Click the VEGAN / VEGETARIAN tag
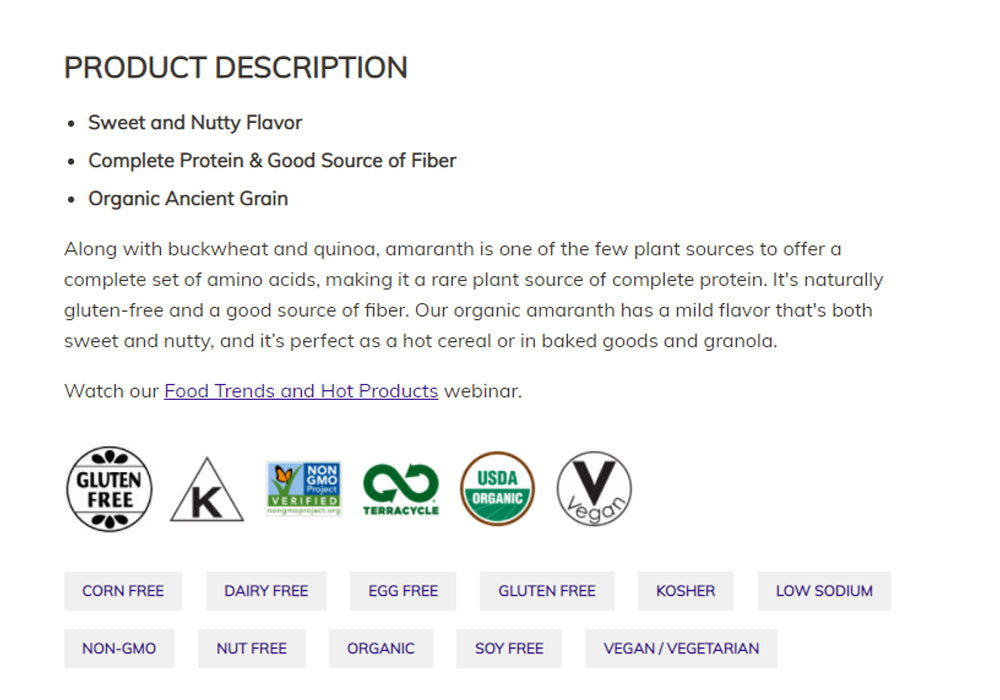The image size is (1000, 700). tap(681, 649)
